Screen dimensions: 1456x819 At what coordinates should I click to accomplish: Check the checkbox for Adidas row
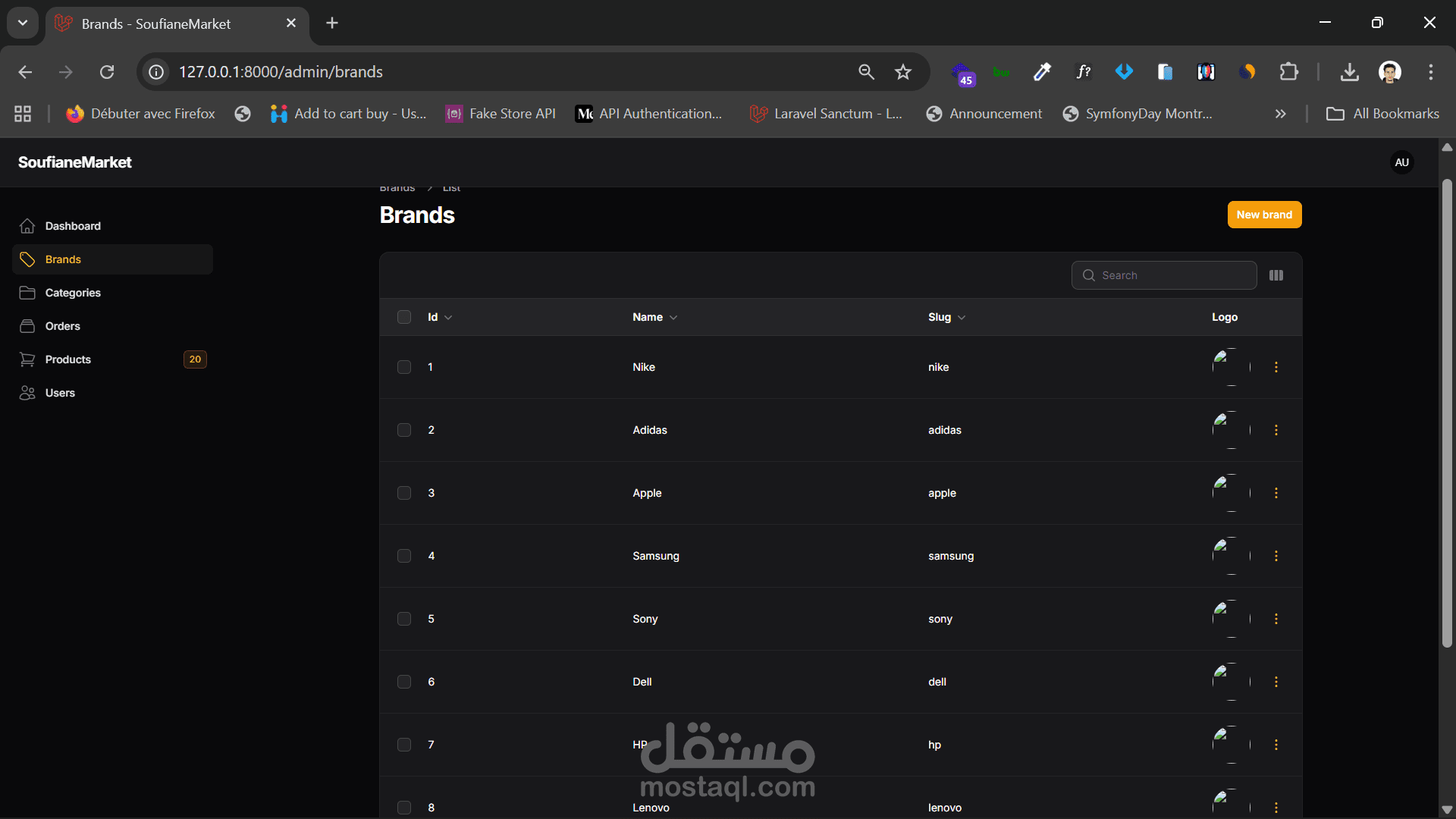[404, 430]
